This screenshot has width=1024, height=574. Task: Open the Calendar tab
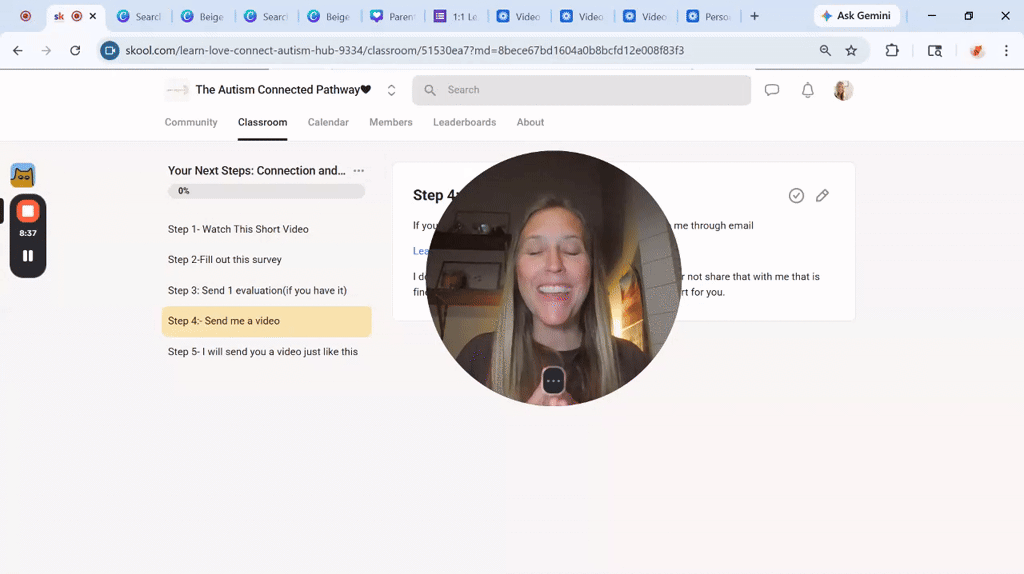pos(328,122)
